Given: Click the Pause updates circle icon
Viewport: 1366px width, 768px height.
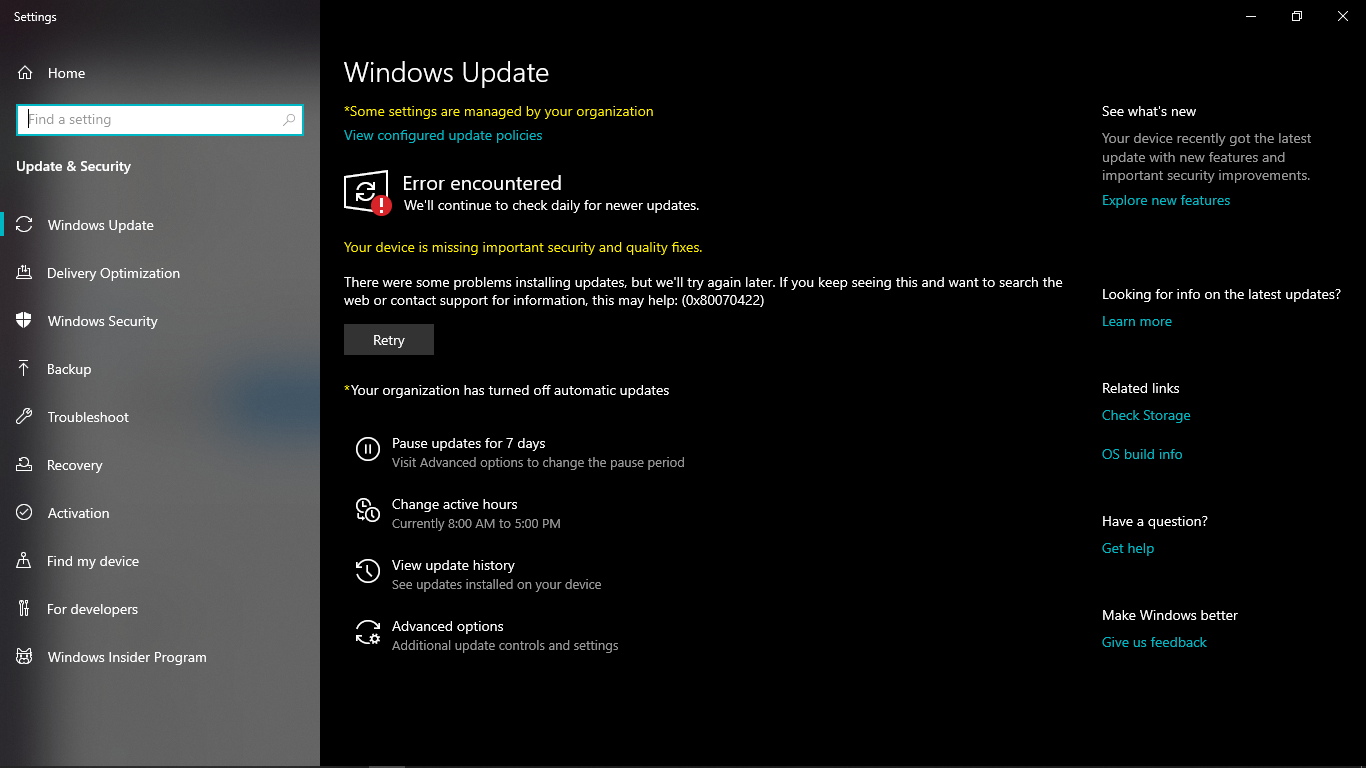Looking at the screenshot, I should tap(368, 450).
